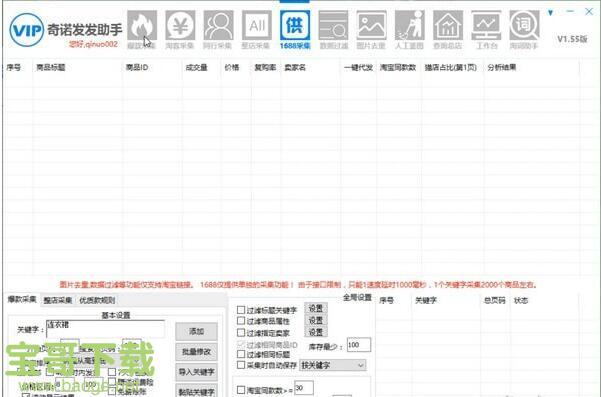Viewport: 601px width, 397px height.
Task: Click the 猫店占比(第1页) column header
Action: click(450, 67)
